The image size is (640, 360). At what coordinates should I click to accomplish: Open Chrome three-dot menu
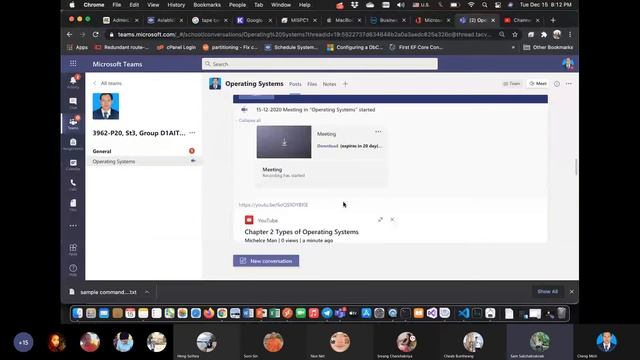click(x=570, y=35)
